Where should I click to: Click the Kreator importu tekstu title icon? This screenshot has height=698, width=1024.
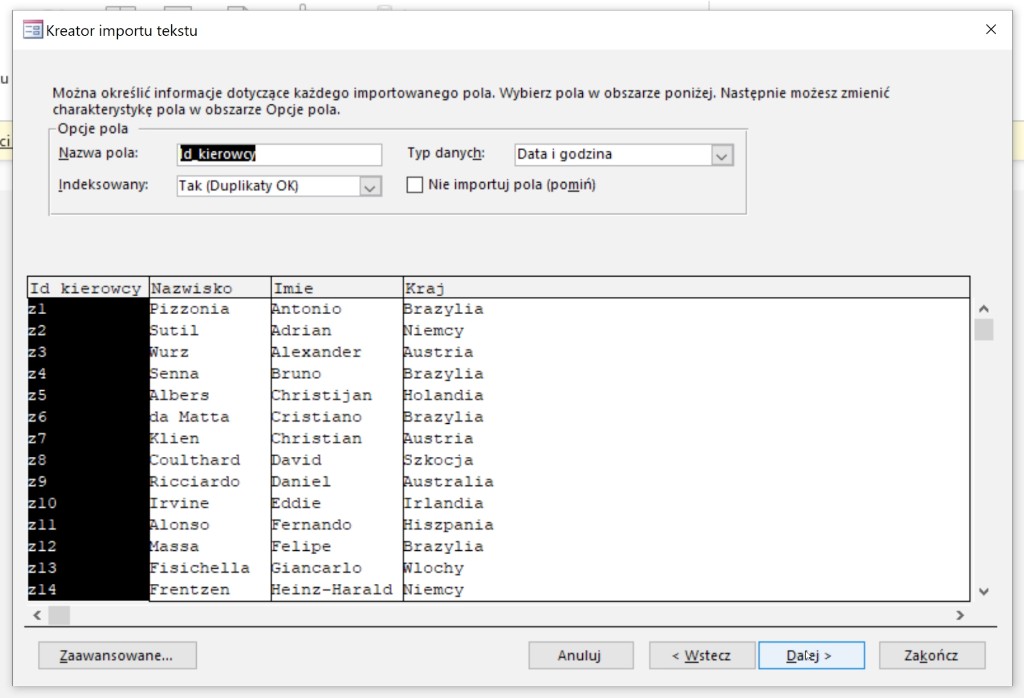click(32, 30)
